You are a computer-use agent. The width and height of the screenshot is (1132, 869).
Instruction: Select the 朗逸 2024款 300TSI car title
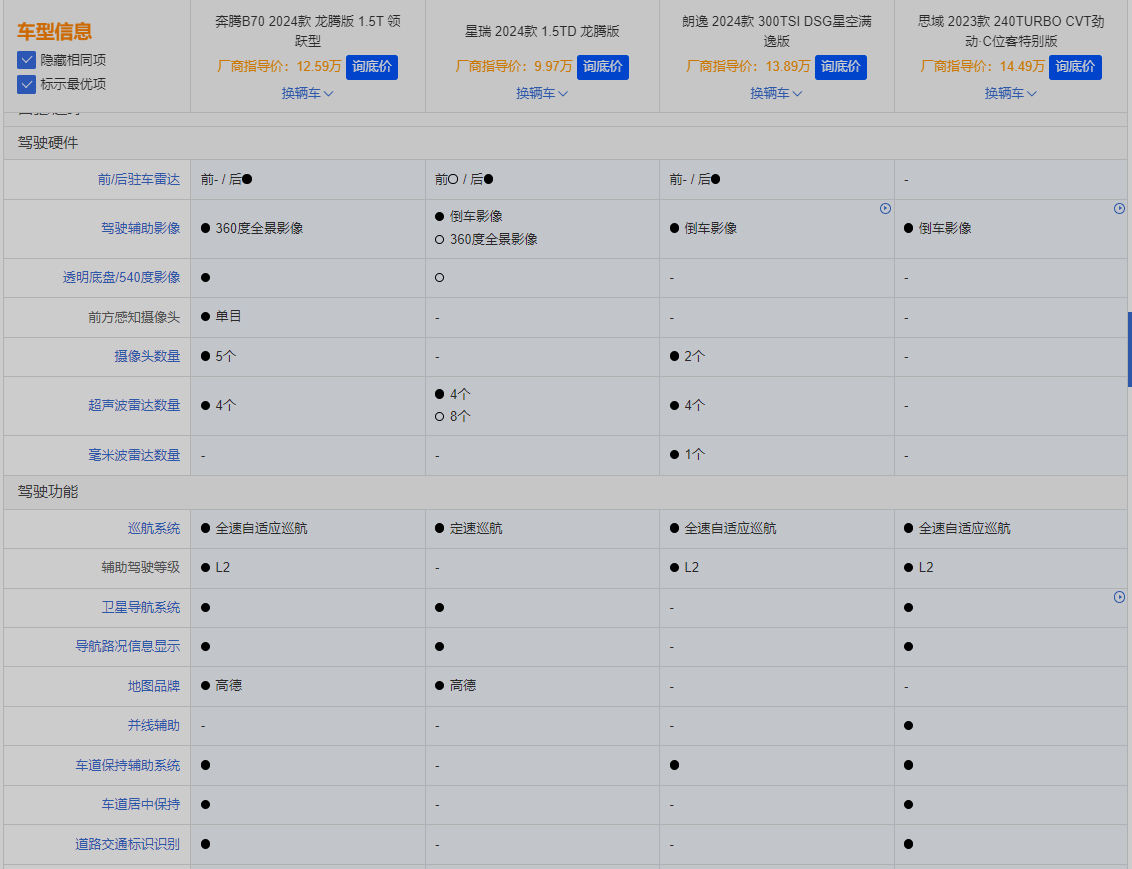(x=777, y=31)
